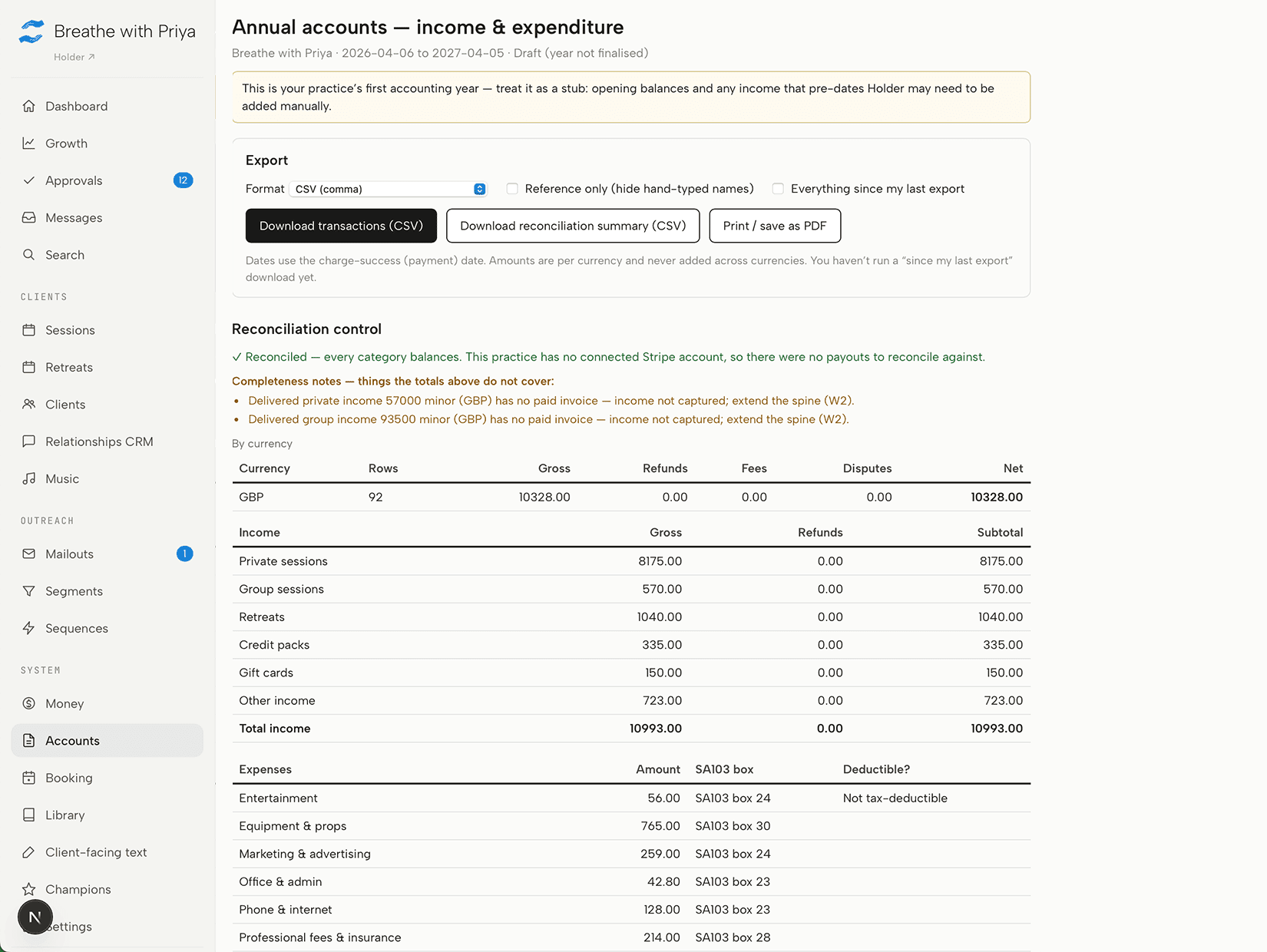Click the SA103 box 28 cell

pos(733,937)
